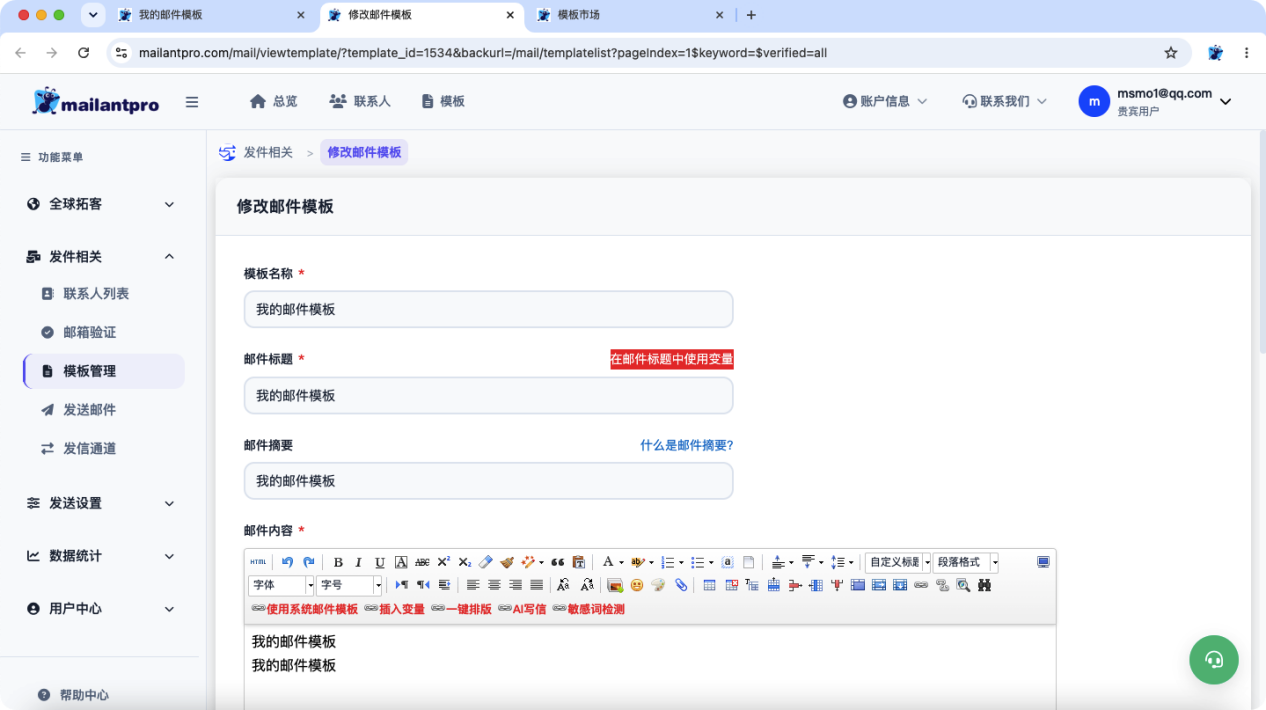The width and height of the screenshot is (1266, 710).
Task: Expand 全球拓客 sidebar section
Action: [100, 204]
